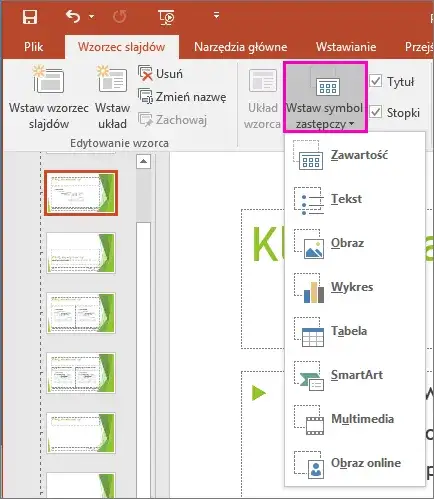The height and width of the screenshot is (499, 434).
Task: Switch to the Wstawianie tab
Action: click(346, 47)
